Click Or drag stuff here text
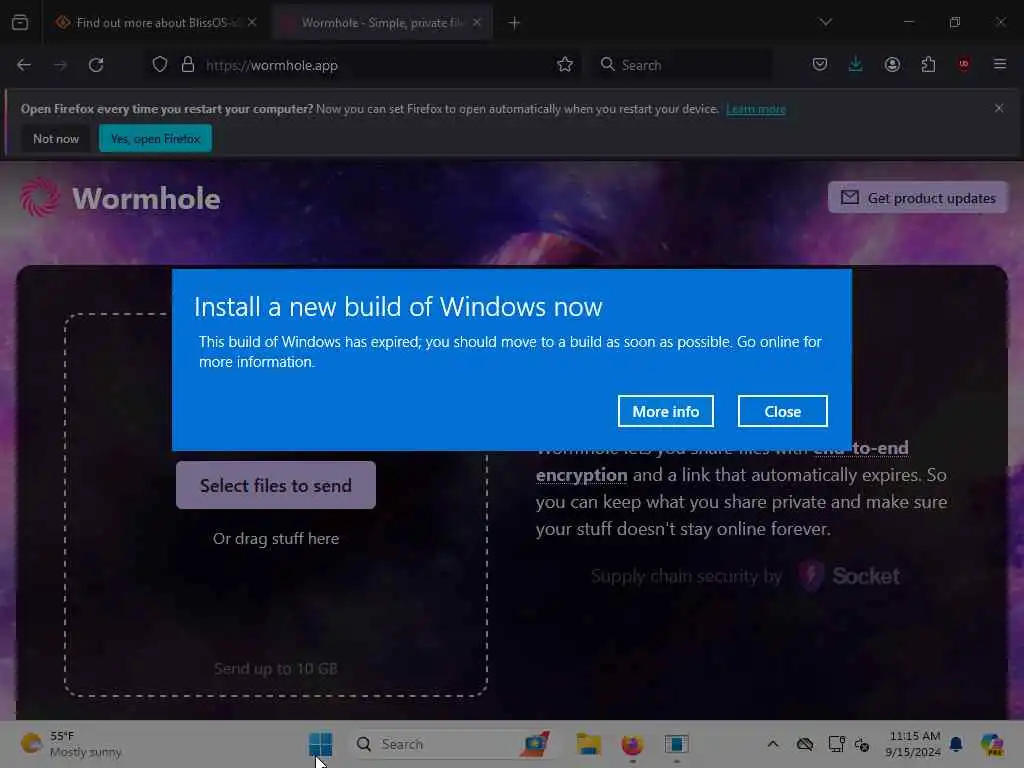1024x768 pixels. coord(276,539)
